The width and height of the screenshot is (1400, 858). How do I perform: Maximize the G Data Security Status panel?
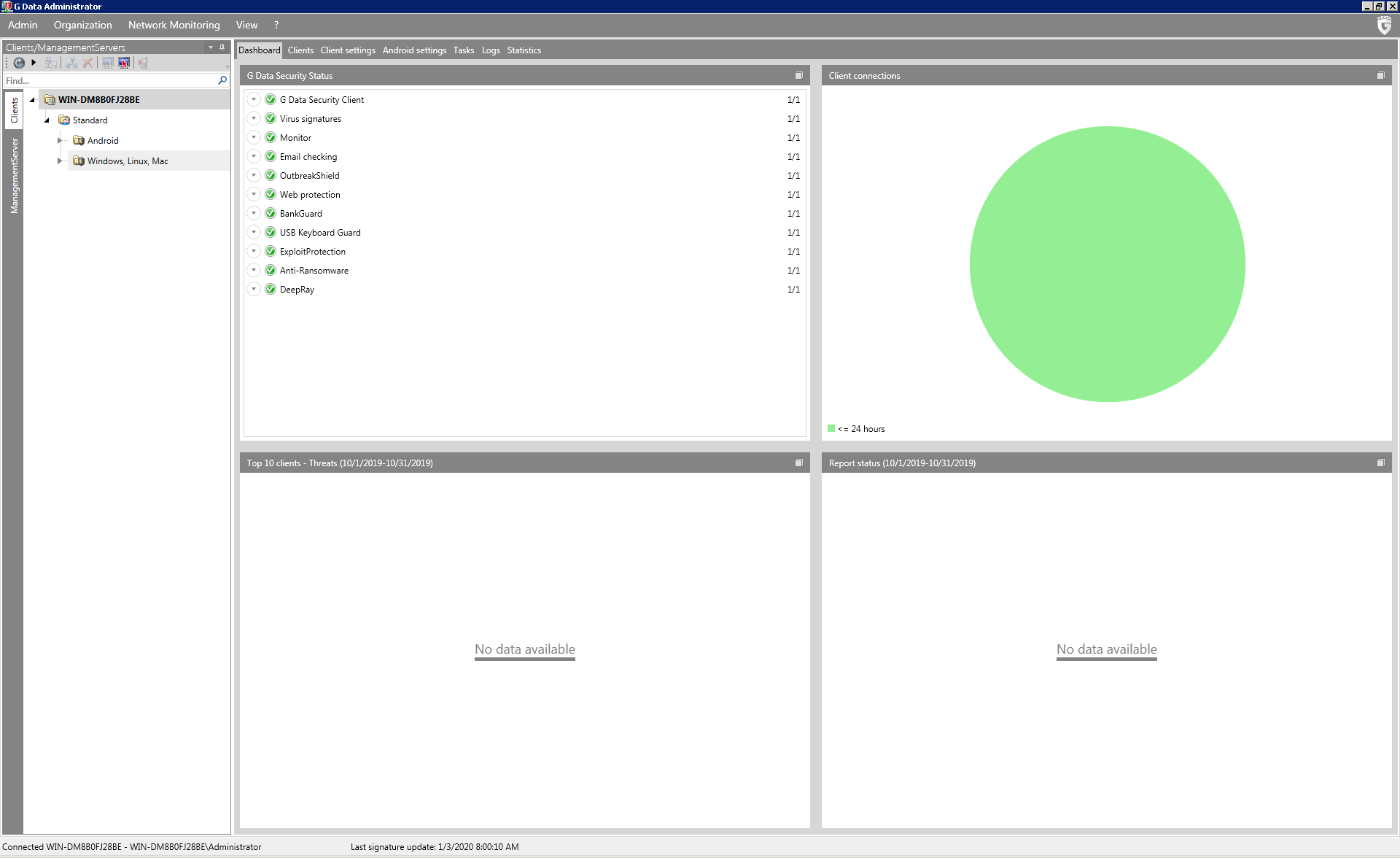point(798,76)
